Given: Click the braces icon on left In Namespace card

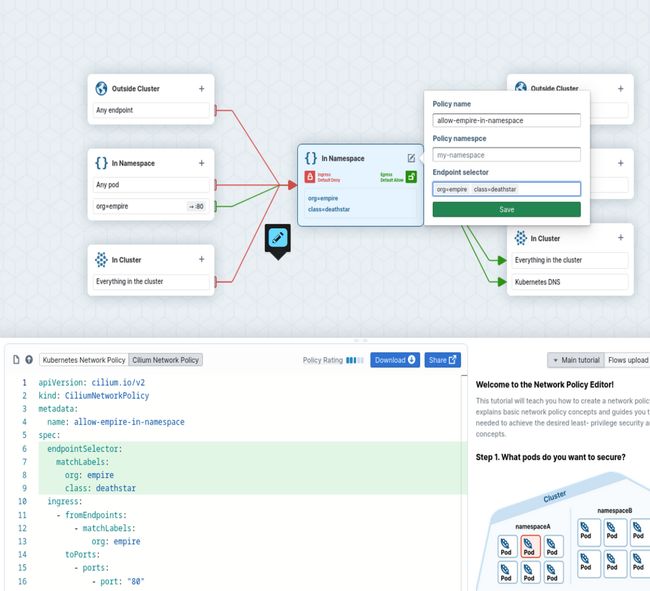Looking at the screenshot, I should pyautogui.click(x=101, y=163).
